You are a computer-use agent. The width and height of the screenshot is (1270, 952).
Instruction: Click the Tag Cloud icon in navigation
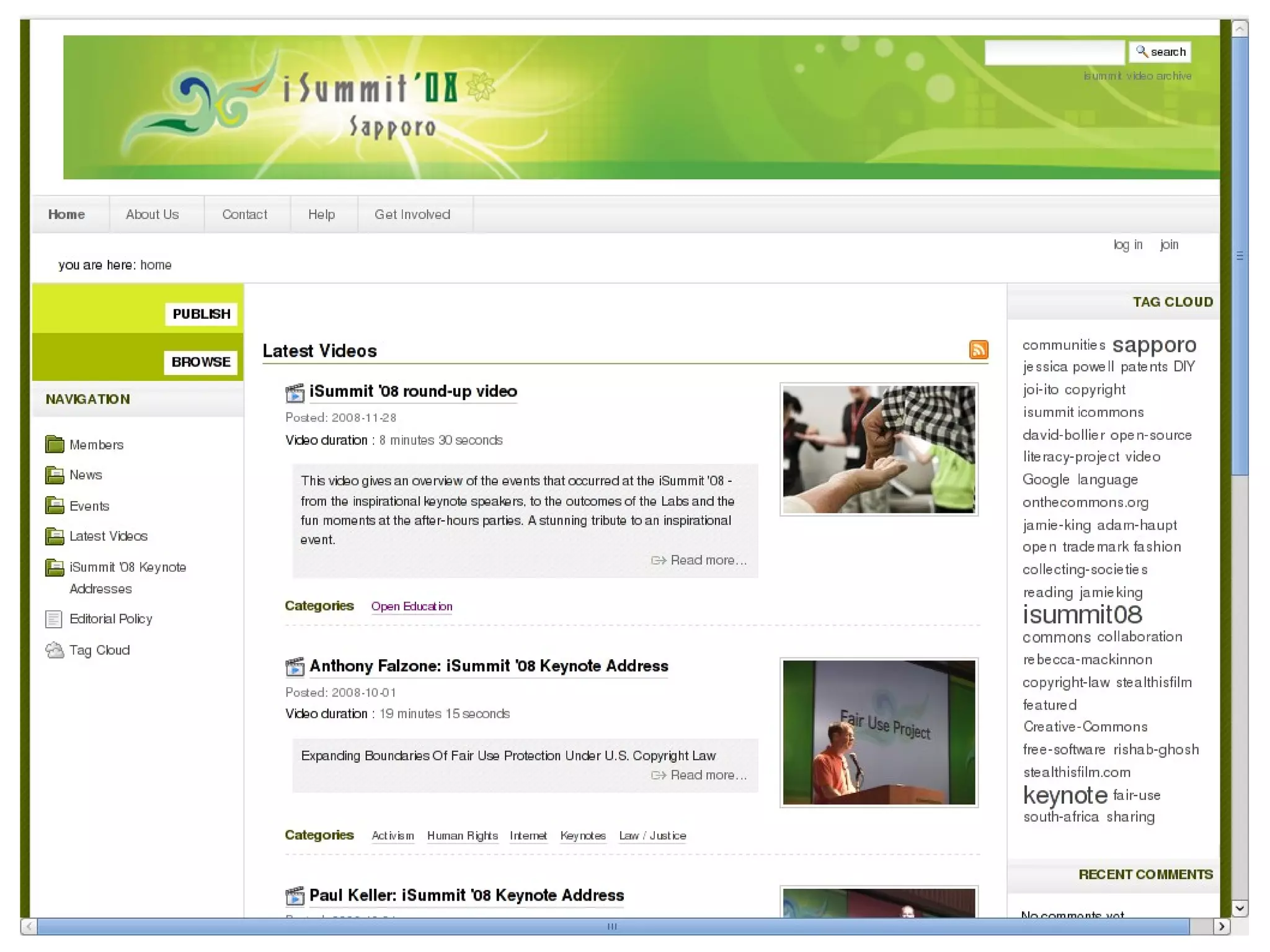55,650
